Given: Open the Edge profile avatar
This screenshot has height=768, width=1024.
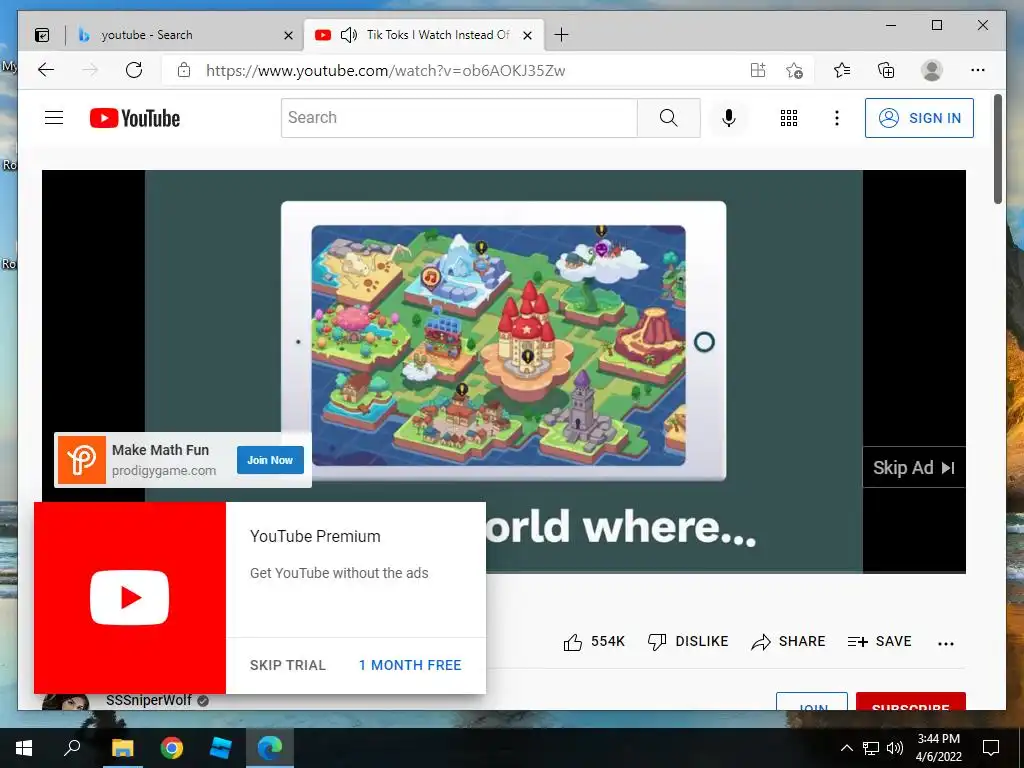Looking at the screenshot, I should (932, 70).
